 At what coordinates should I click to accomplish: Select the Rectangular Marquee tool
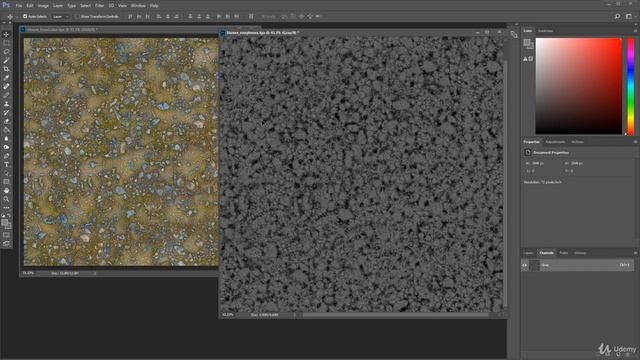click(6, 43)
